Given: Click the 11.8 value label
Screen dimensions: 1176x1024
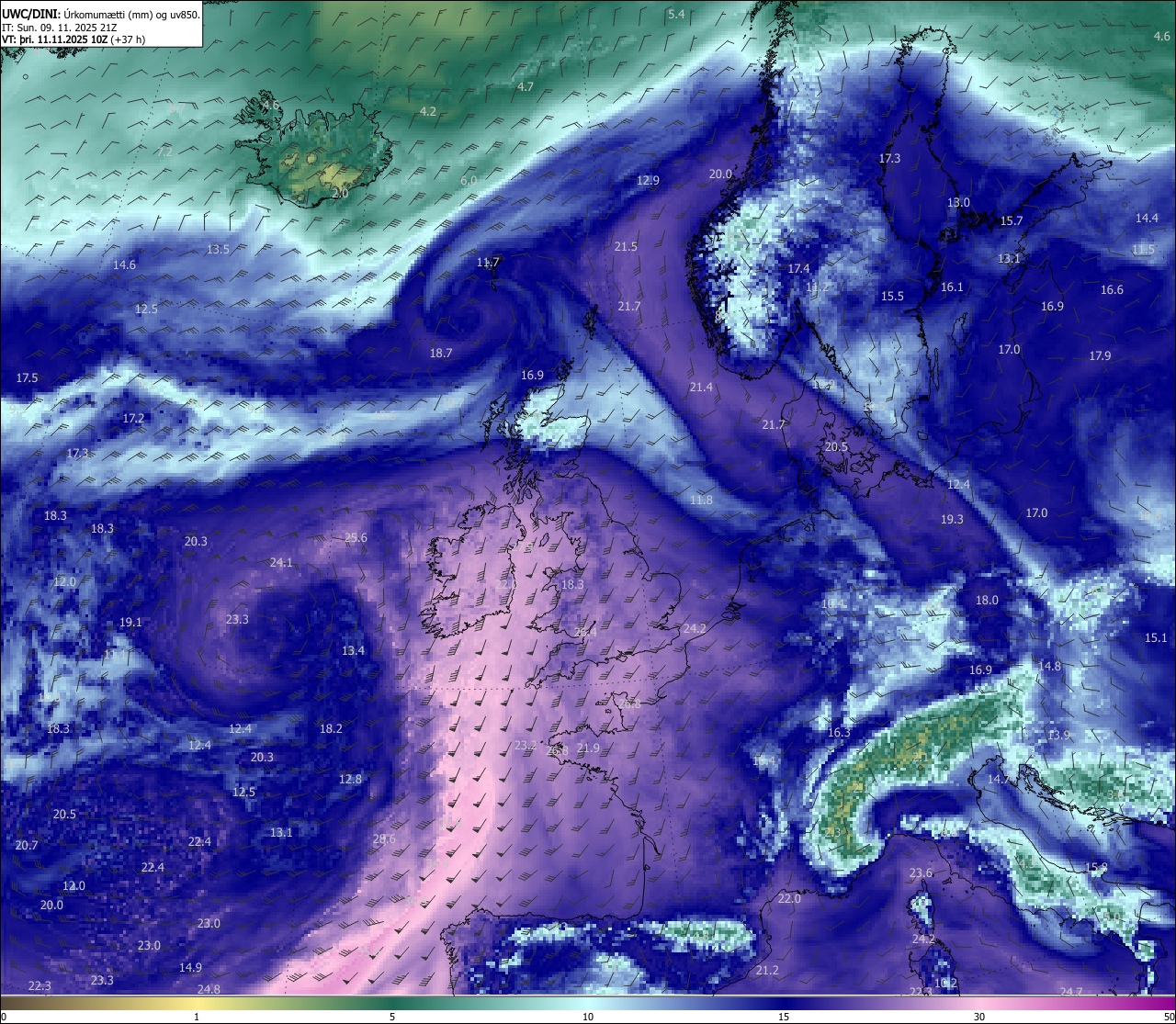Looking at the screenshot, I should tap(701, 500).
